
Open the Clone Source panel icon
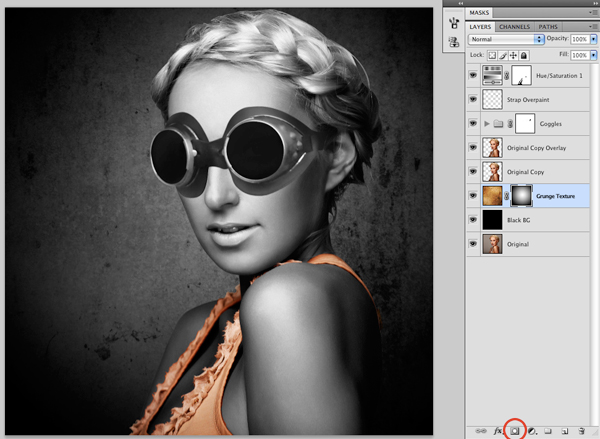coord(454,42)
